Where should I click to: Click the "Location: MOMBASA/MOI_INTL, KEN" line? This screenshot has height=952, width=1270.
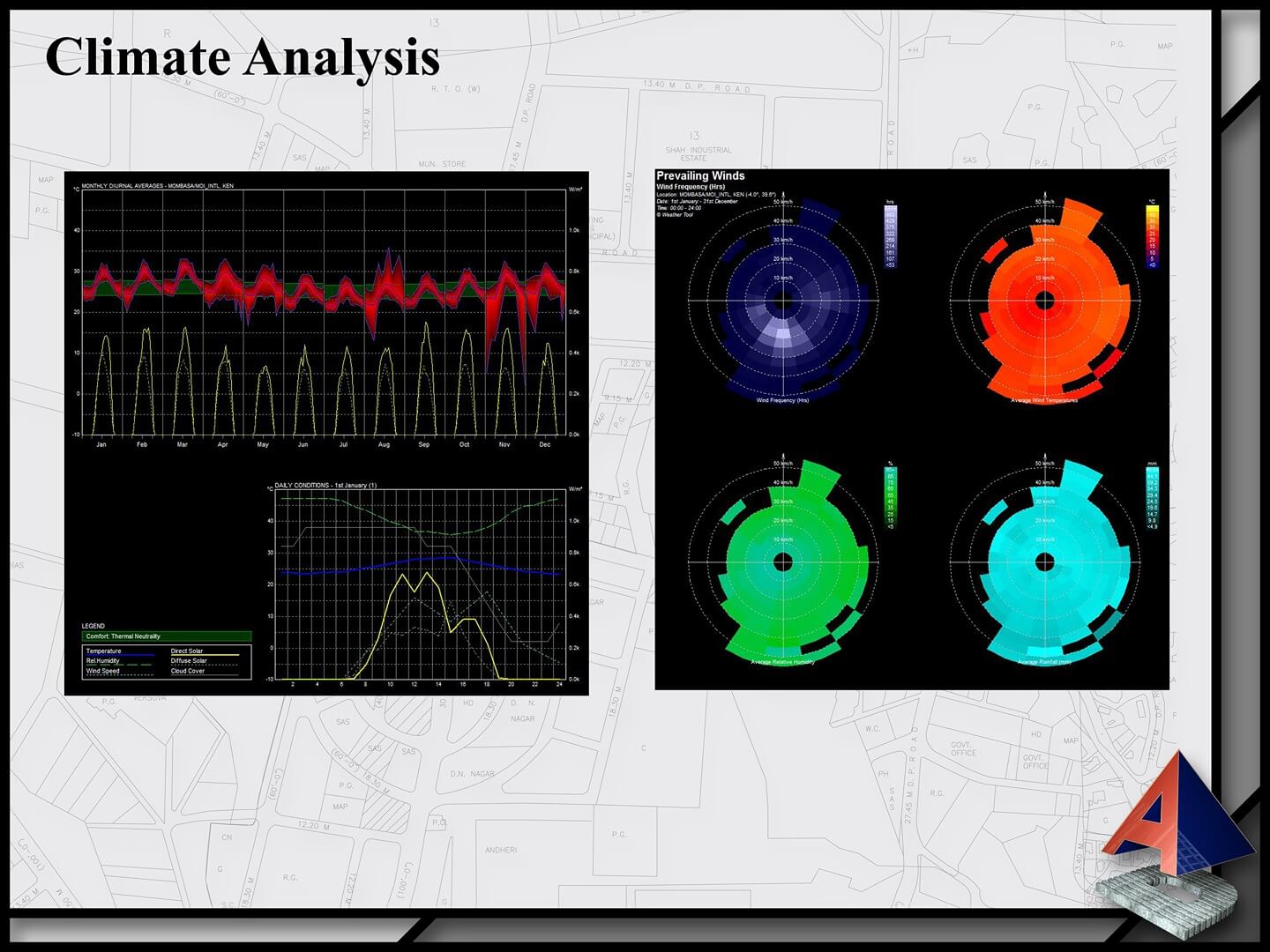pos(716,194)
